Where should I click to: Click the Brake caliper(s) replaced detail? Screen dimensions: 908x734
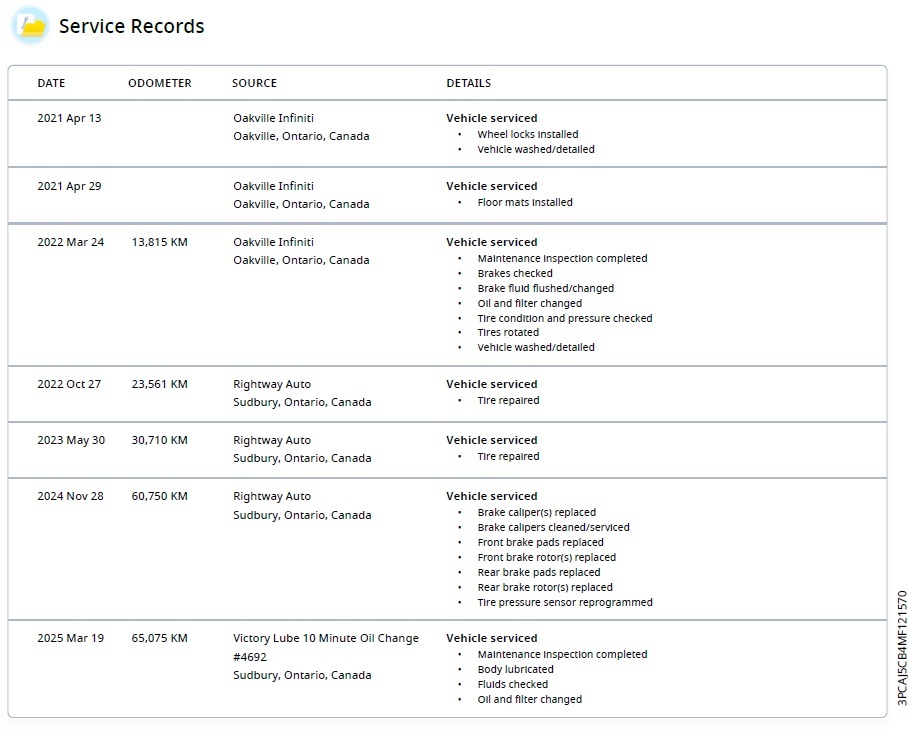[536, 512]
